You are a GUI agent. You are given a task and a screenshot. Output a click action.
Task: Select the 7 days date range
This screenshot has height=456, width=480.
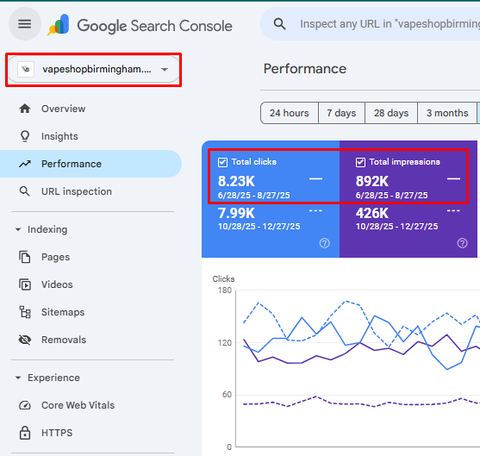pyautogui.click(x=342, y=113)
